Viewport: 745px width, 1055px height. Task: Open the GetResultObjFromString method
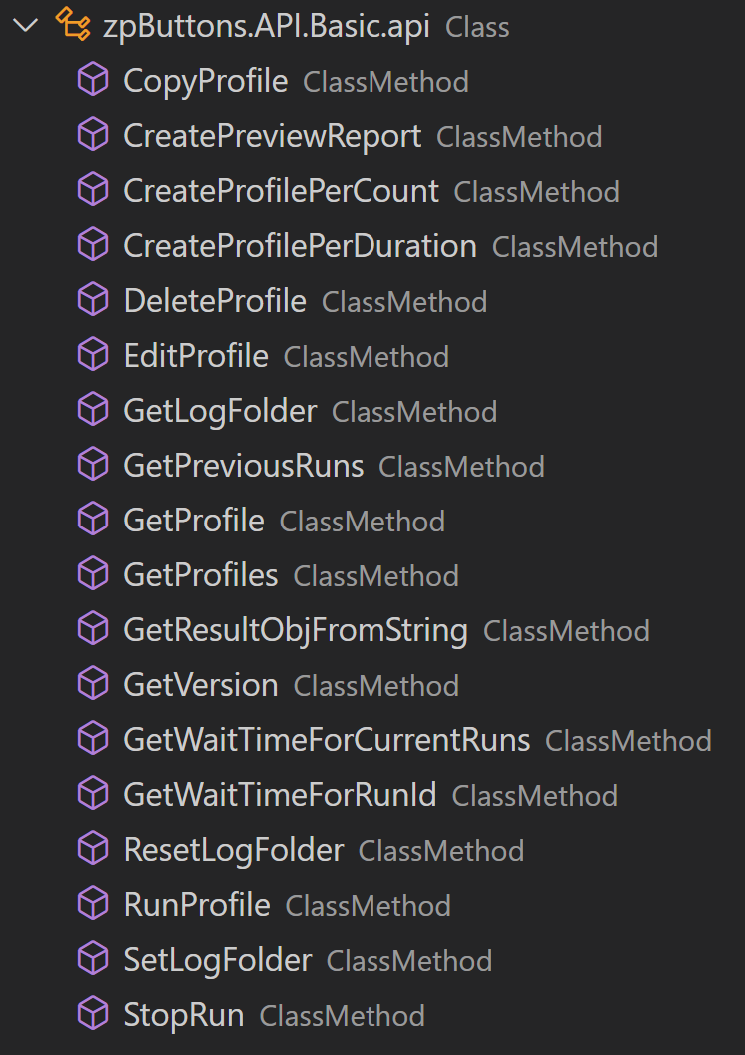point(295,630)
